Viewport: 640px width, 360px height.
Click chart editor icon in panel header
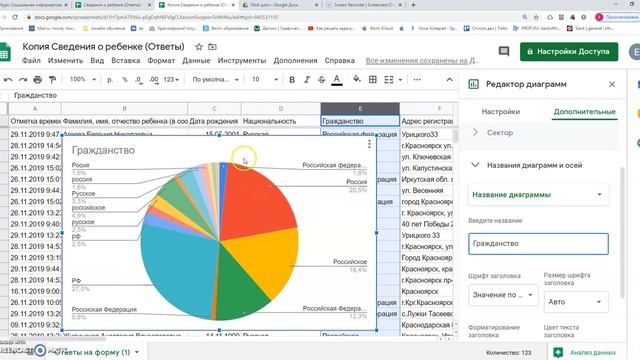(473, 84)
